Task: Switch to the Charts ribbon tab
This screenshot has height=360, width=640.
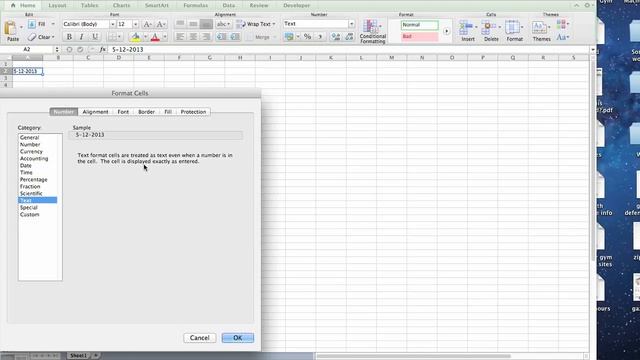Action: pos(121,5)
